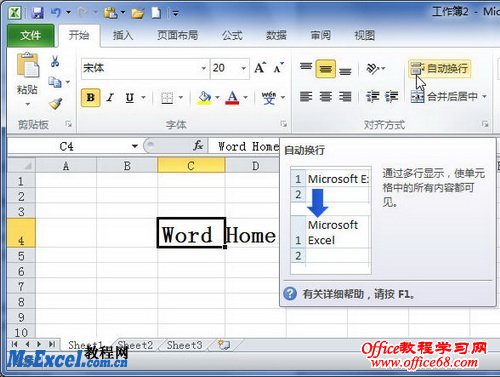Image resolution: width=500 pixels, height=377 pixels.
Task: Click cell C4 containing Word
Action: pos(191,233)
